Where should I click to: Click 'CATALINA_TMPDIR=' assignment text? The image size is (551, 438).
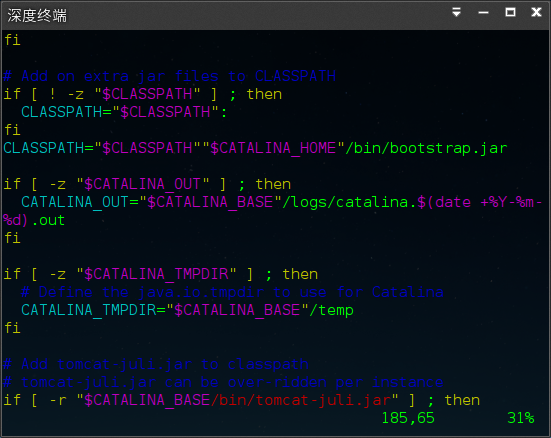[x=93, y=310]
